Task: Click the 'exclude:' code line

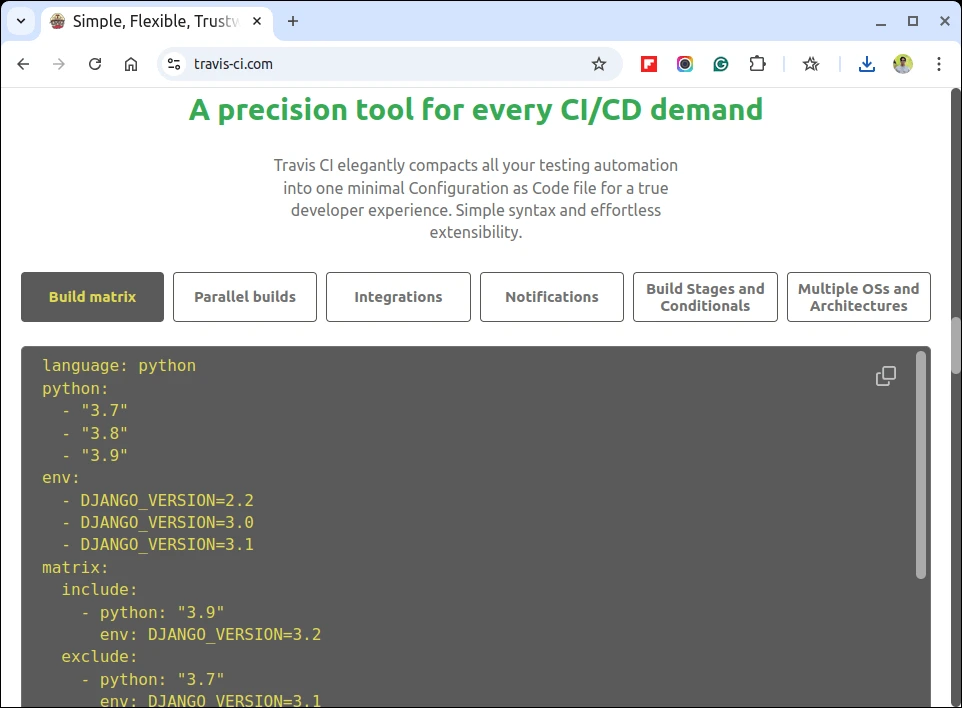Action: click(99, 656)
